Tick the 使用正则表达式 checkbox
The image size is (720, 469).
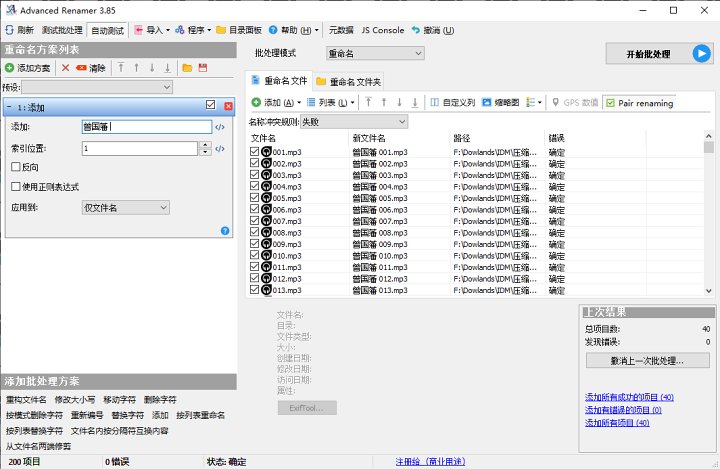[x=15, y=186]
